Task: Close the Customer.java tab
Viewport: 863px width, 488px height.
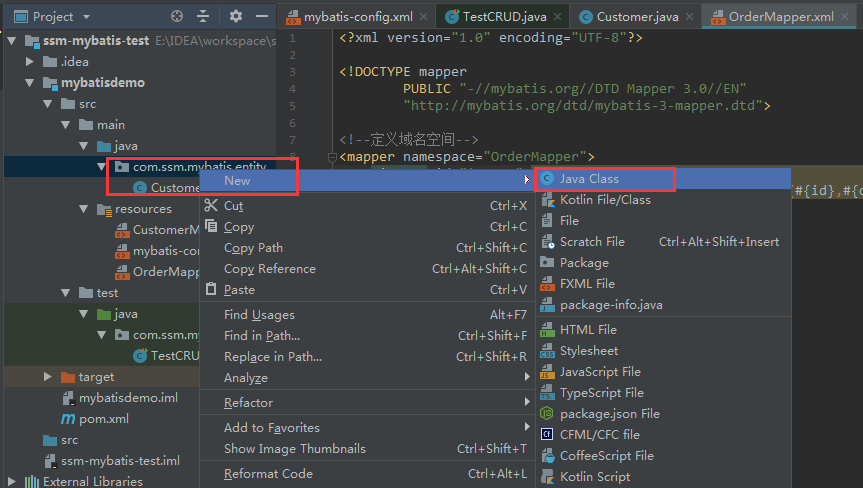Action: coord(689,17)
